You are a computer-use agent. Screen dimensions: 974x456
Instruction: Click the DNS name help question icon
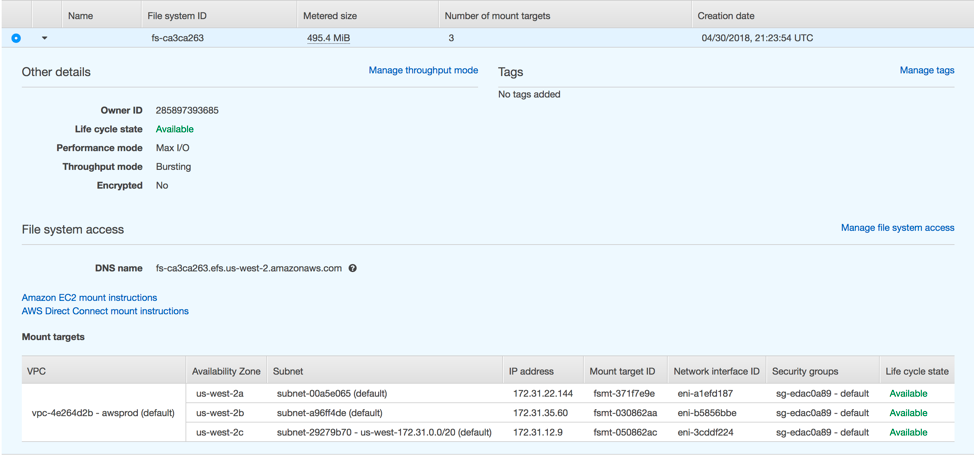(x=353, y=268)
